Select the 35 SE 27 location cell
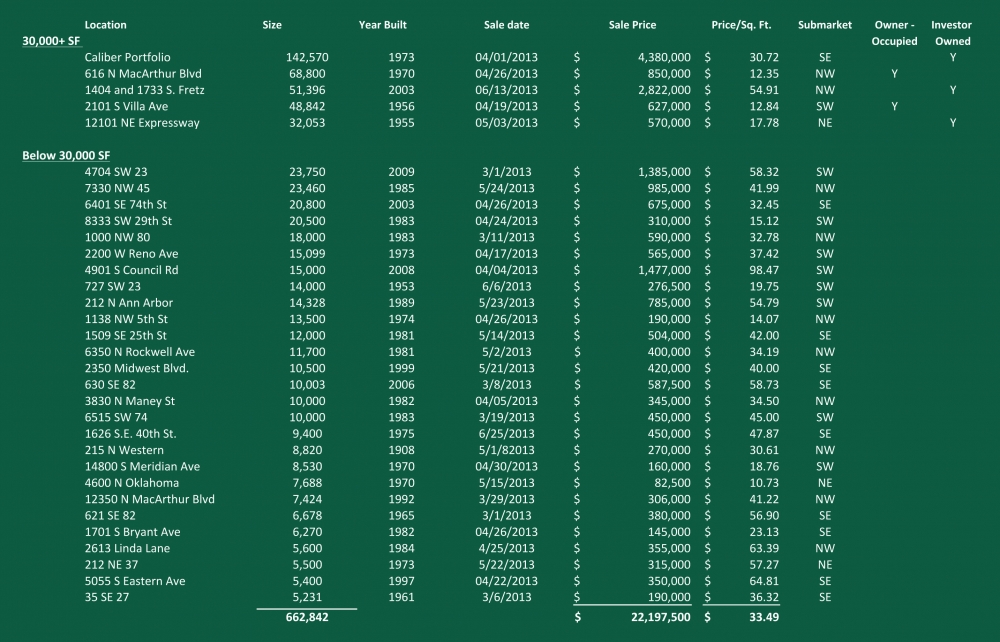This screenshot has height=642, width=1000. coord(107,597)
